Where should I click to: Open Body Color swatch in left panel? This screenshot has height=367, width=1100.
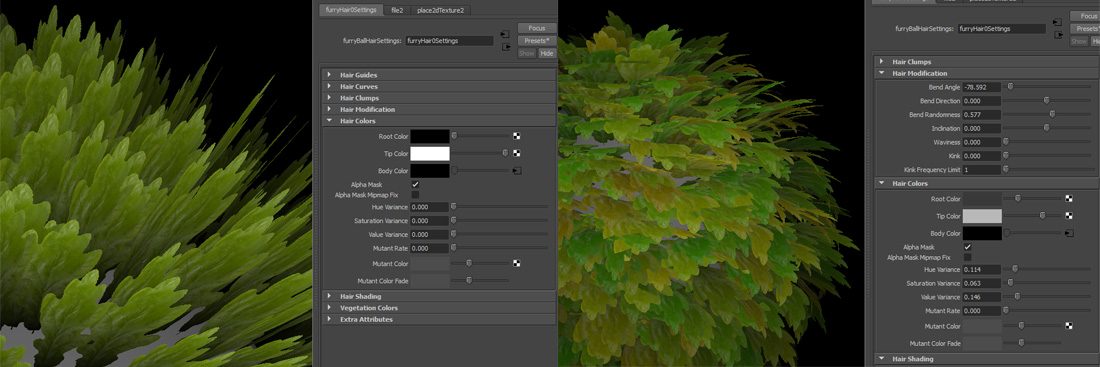point(429,171)
